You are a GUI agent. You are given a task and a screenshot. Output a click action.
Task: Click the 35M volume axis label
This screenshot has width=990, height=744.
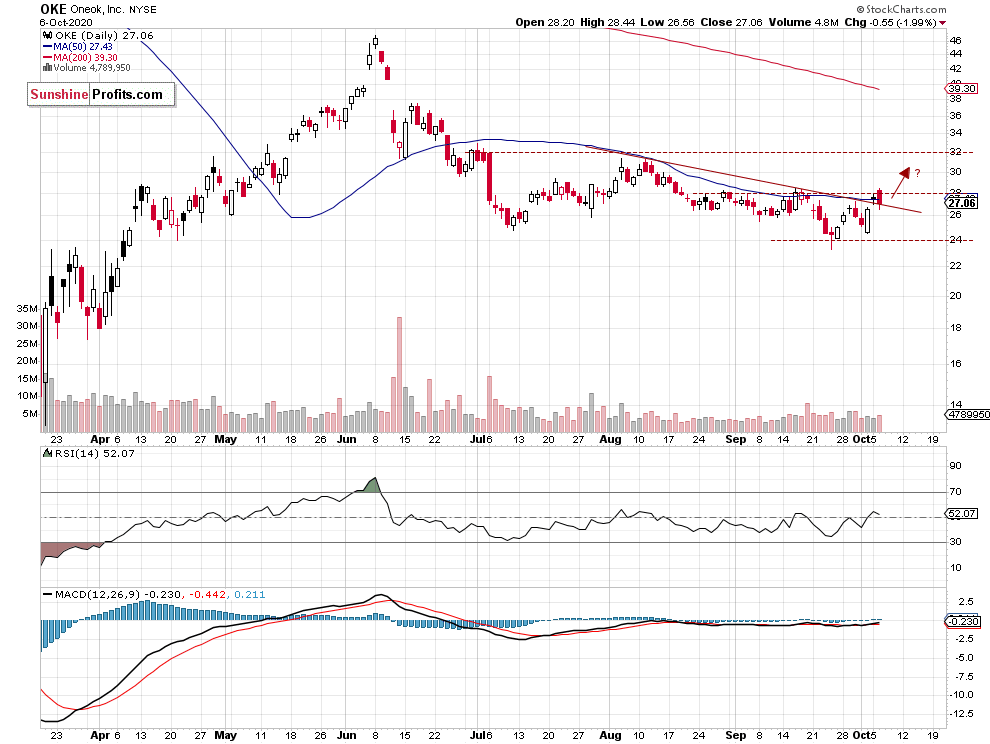click(27, 309)
